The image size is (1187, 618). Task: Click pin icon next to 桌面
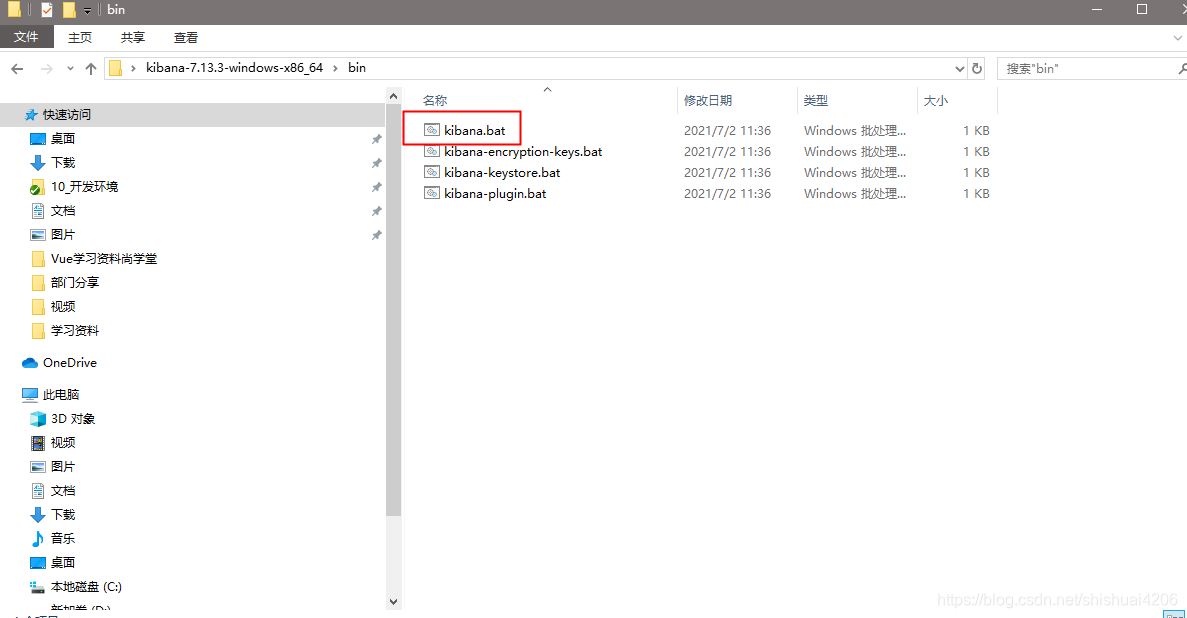click(376, 139)
